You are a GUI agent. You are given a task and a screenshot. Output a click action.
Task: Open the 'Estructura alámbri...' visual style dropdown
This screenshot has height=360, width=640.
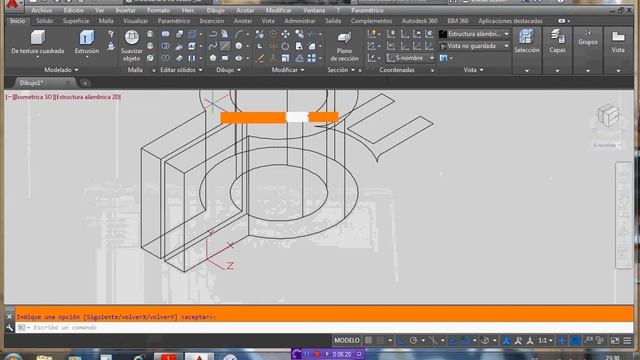pos(474,34)
